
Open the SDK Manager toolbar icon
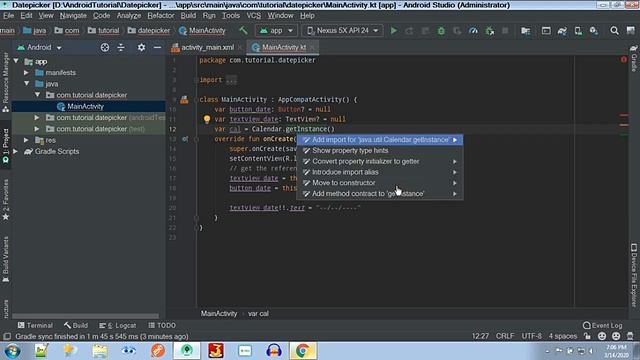pos(593,31)
